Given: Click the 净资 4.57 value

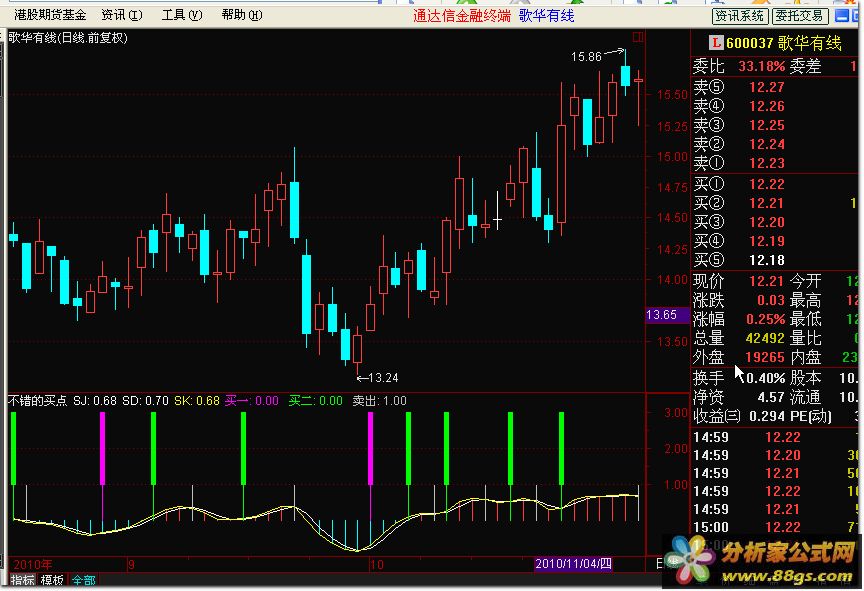Looking at the screenshot, I should [x=771, y=397].
